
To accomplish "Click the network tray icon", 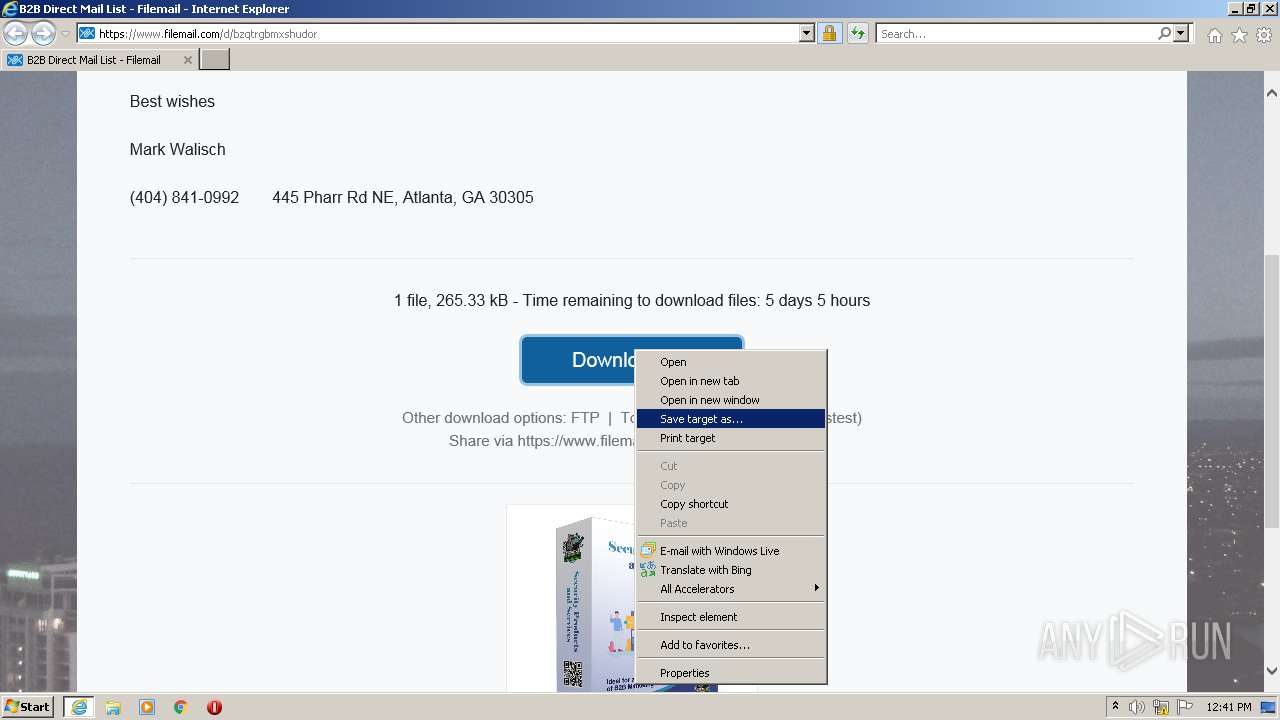I will point(1161,707).
